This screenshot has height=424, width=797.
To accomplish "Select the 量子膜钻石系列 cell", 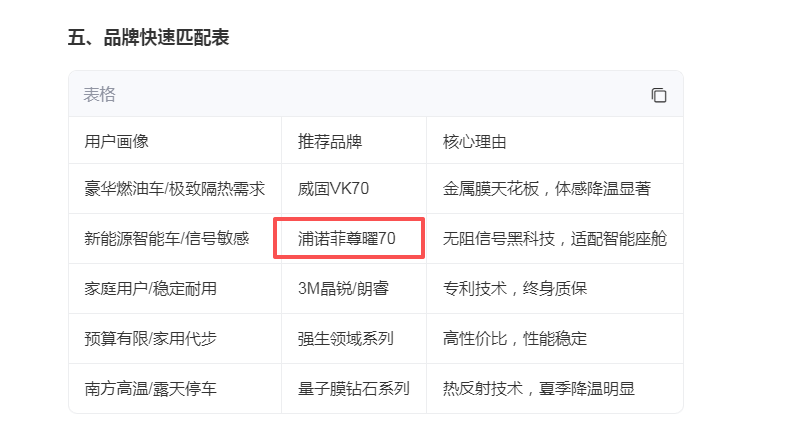I will [x=354, y=388].
